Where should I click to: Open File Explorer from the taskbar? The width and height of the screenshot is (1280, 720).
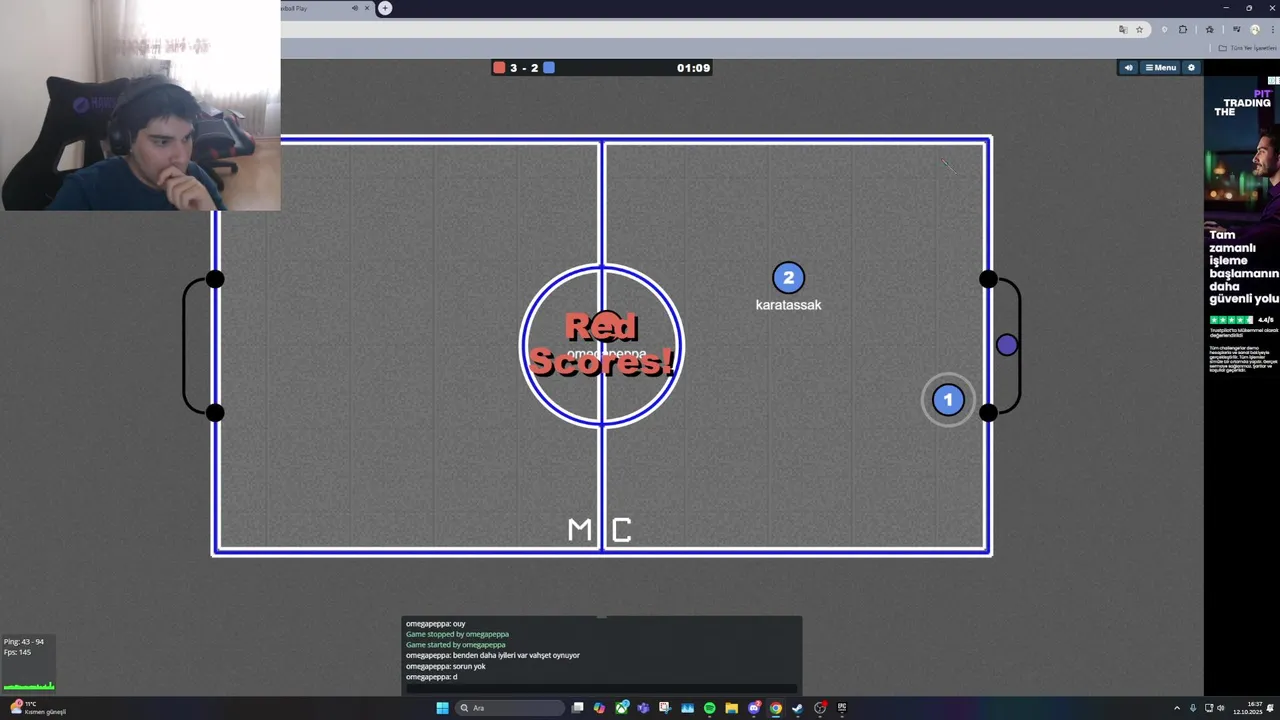click(x=732, y=708)
